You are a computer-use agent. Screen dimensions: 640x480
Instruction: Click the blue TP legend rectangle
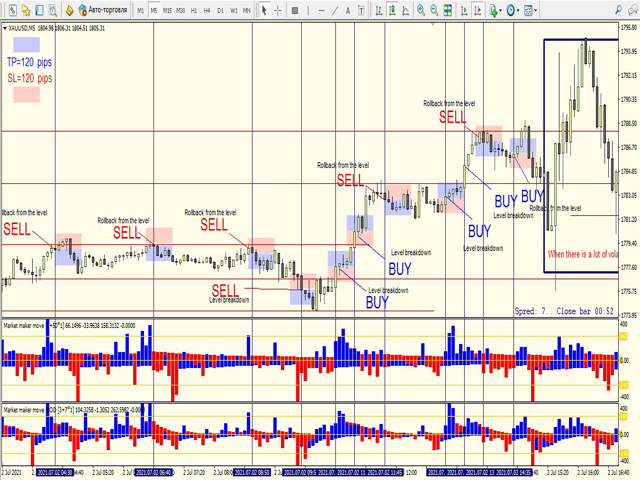pos(27,44)
